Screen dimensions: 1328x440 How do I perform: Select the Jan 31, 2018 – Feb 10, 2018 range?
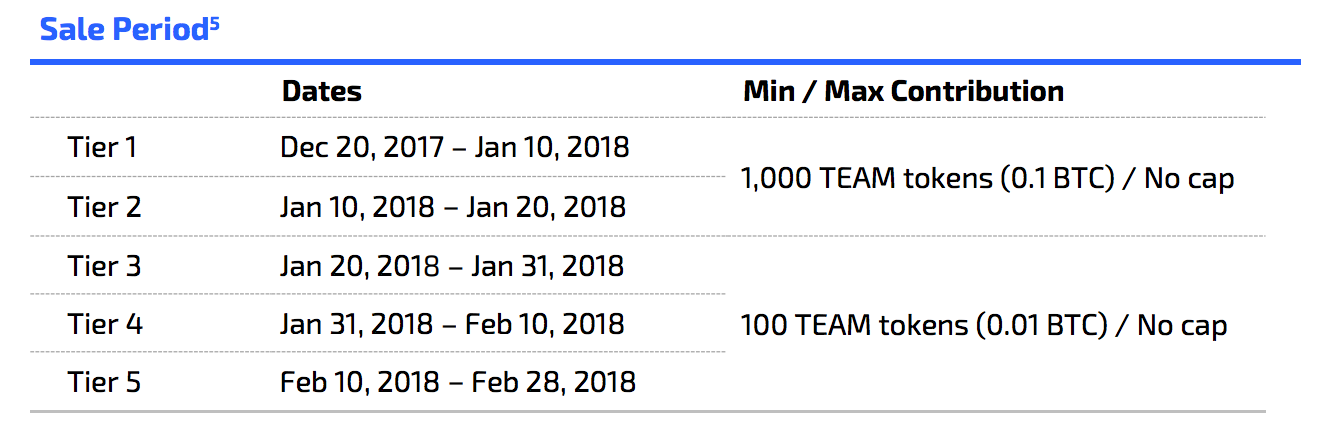(x=452, y=324)
